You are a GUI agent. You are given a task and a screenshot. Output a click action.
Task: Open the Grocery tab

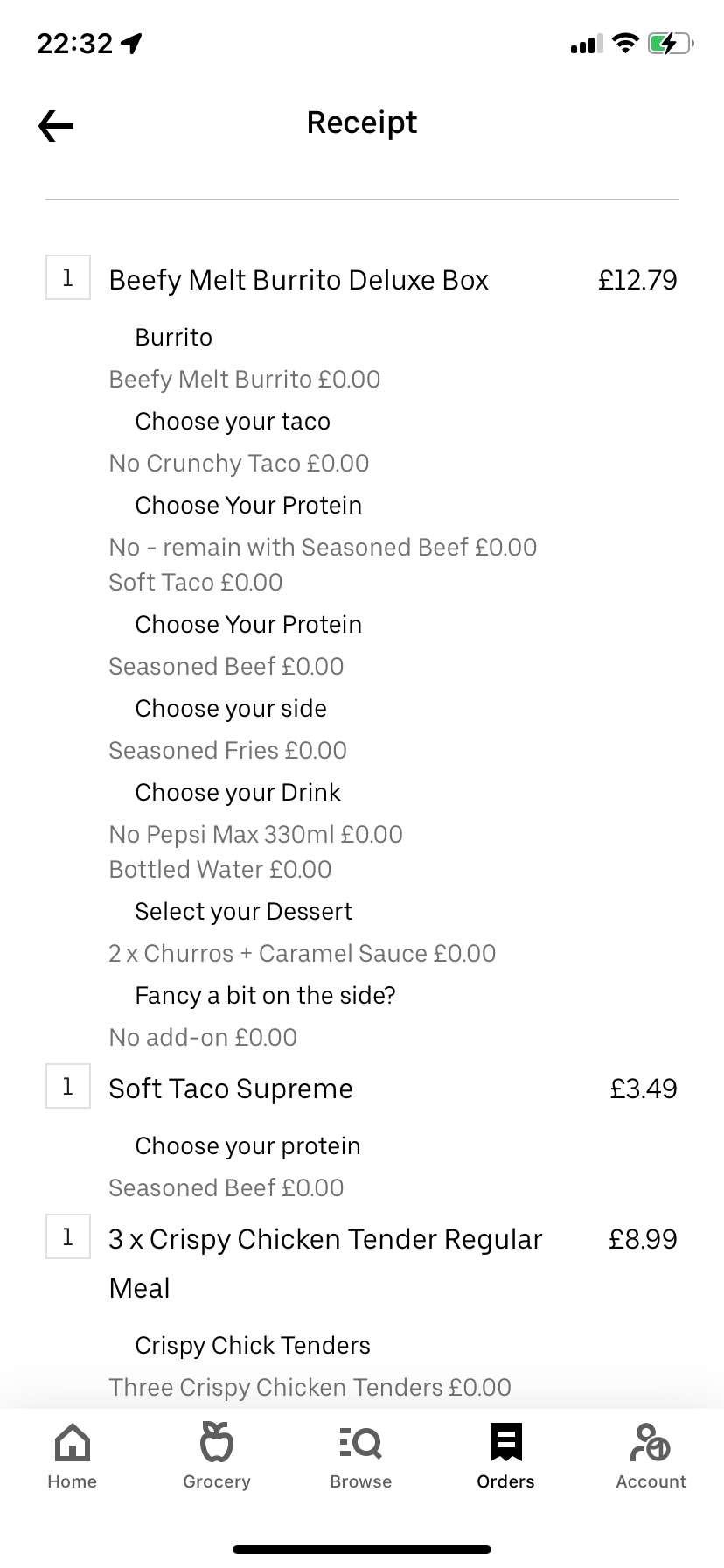217,1456
